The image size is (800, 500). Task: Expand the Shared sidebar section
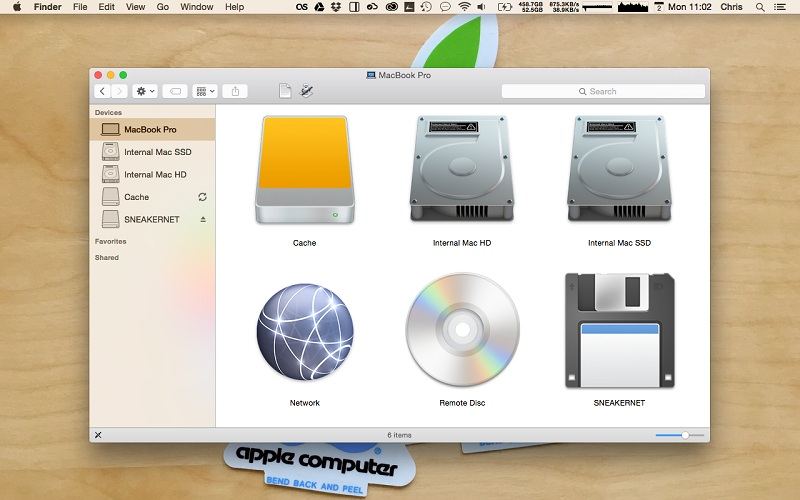(x=107, y=258)
